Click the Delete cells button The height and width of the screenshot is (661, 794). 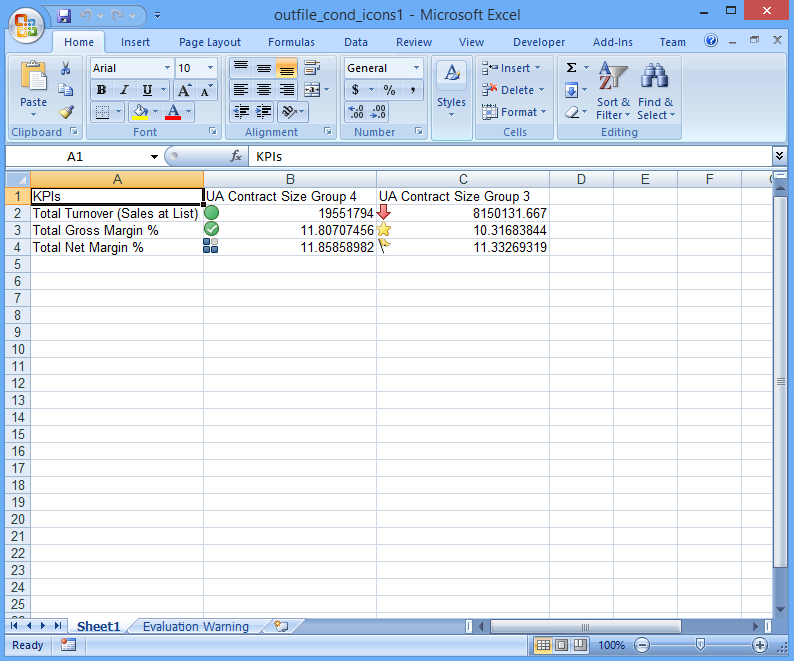513,90
